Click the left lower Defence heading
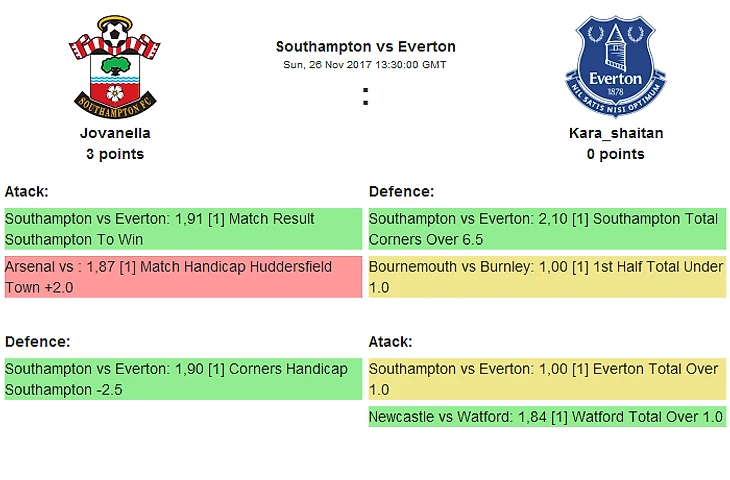This screenshot has width=730, height=480. click(37, 341)
